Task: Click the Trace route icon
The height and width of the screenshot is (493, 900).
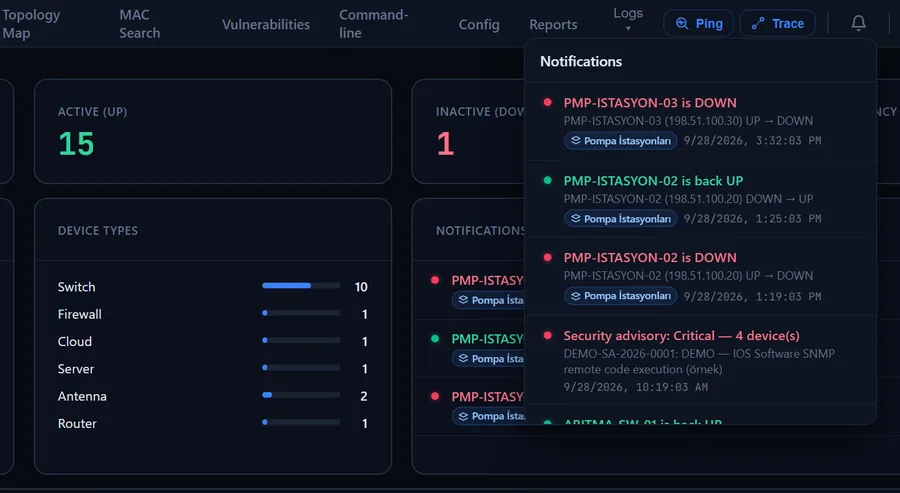Action: coord(758,24)
